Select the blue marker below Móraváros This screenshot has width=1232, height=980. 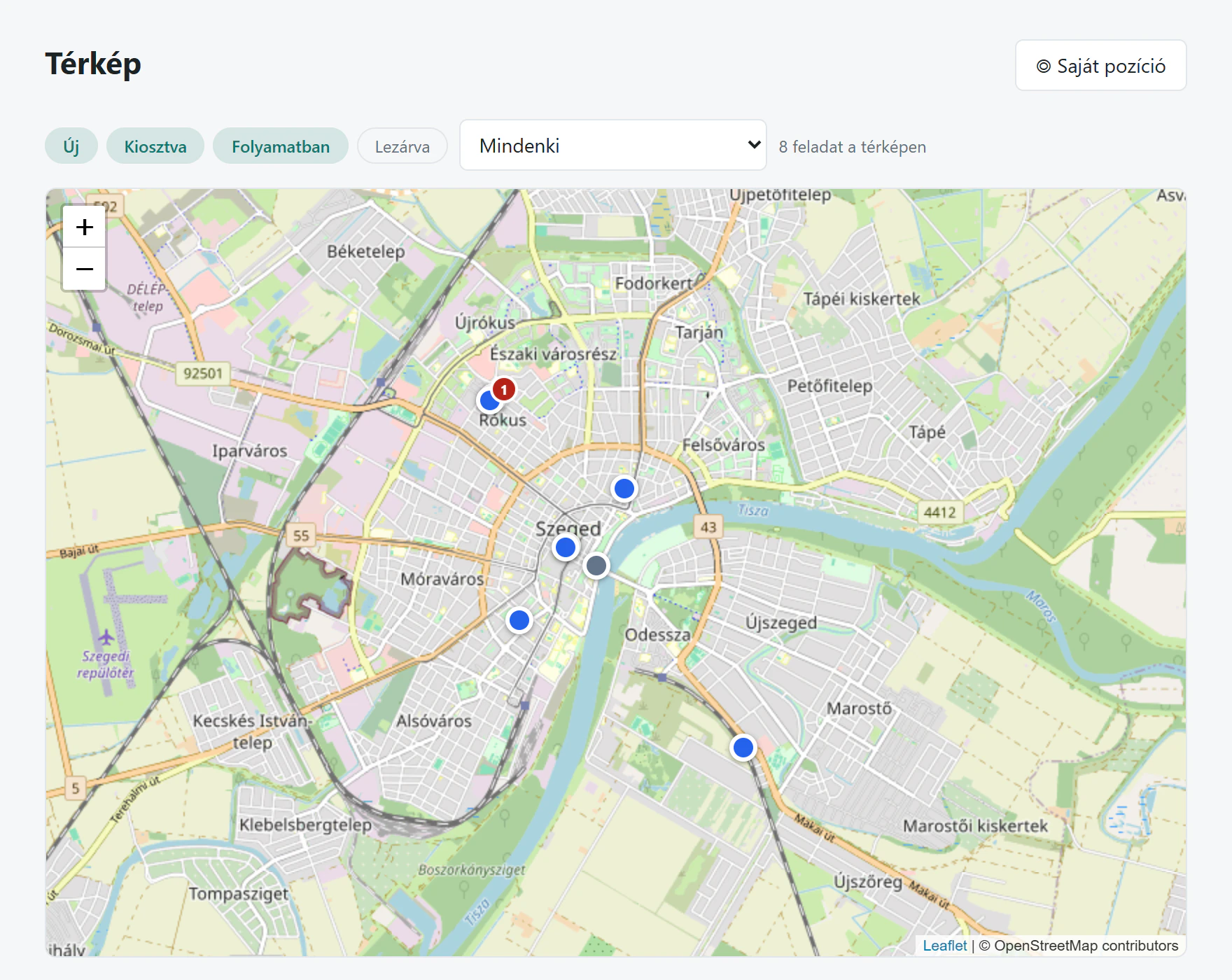[519, 620]
